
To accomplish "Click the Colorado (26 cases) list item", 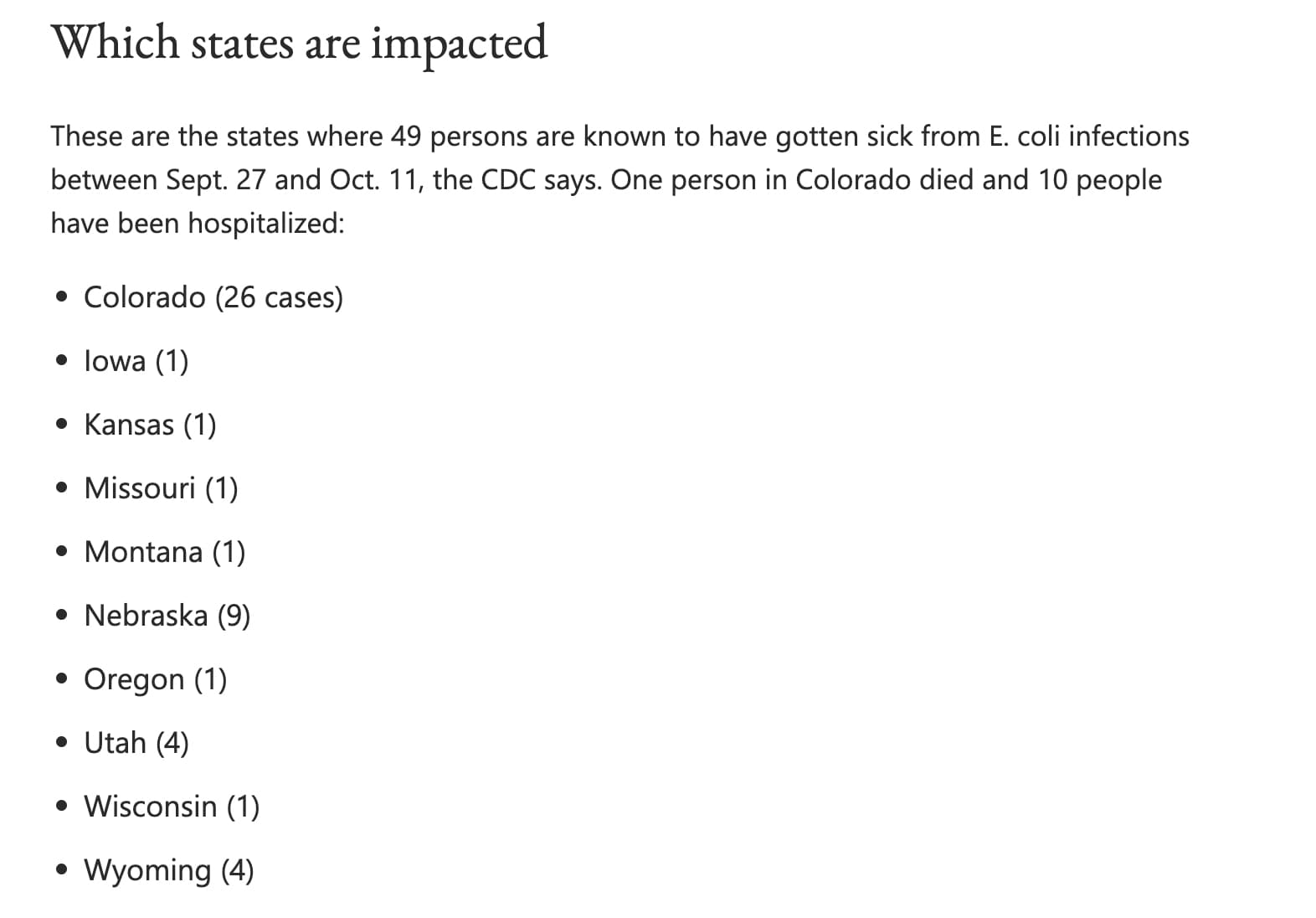I will [213, 297].
